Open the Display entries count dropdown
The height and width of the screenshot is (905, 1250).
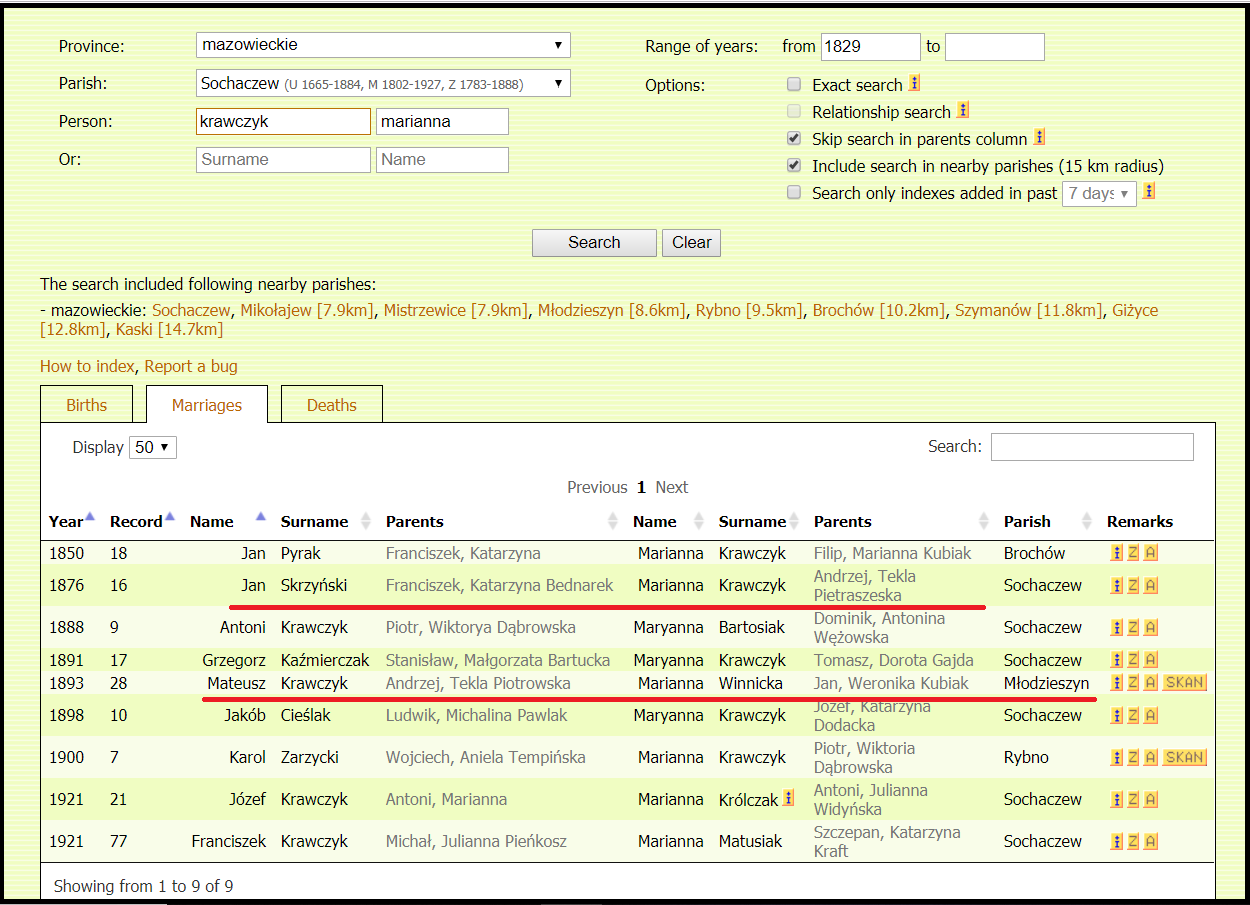153,447
